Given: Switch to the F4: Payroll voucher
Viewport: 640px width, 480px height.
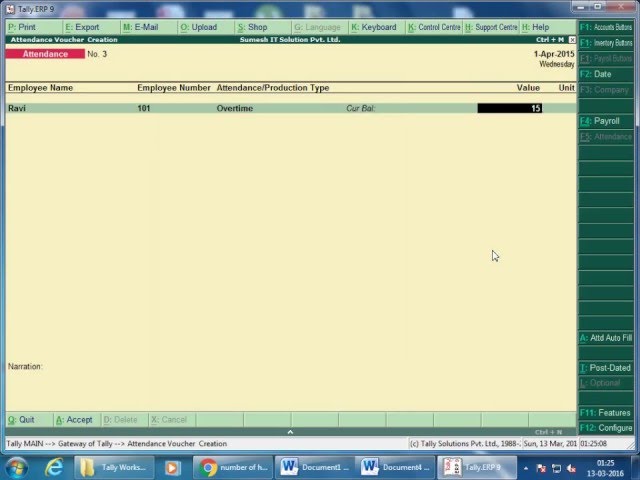Looking at the screenshot, I should tap(606, 121).
